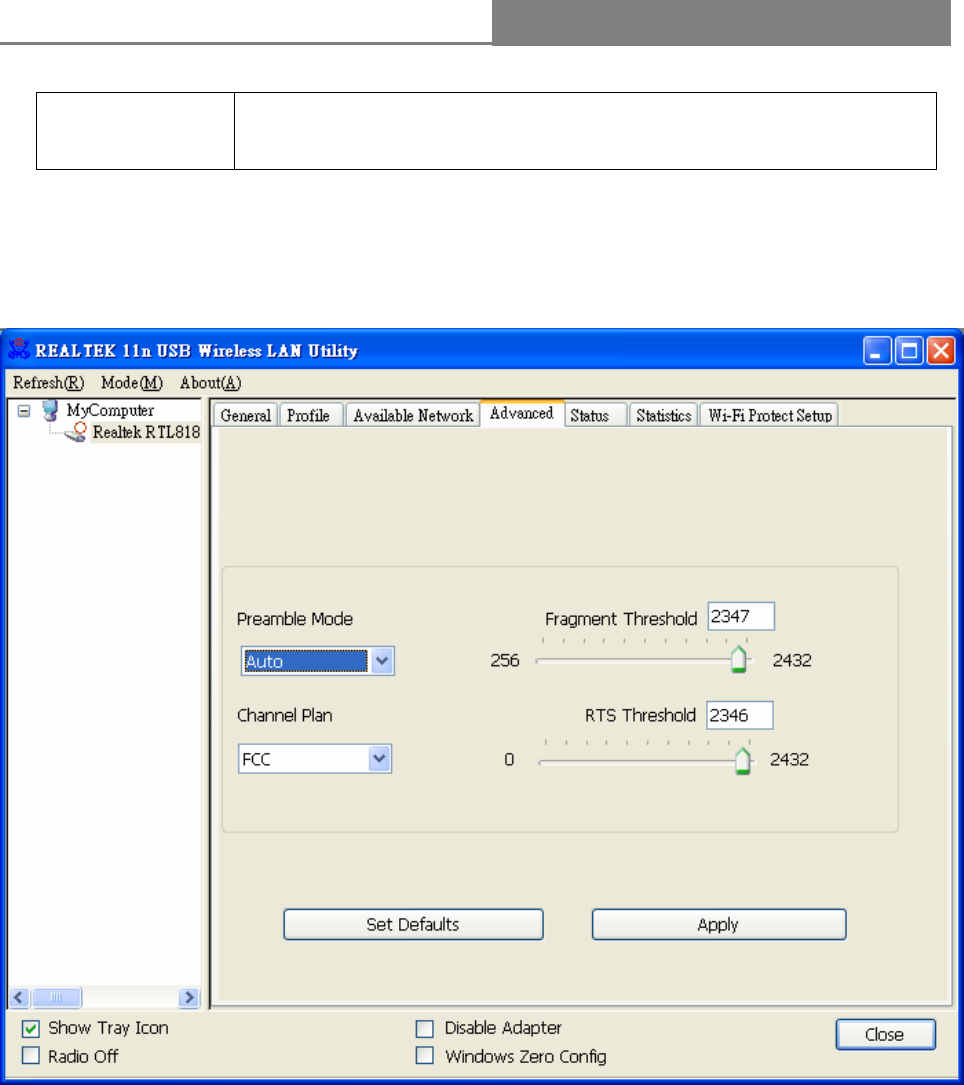This screenshot has width=964, height=1085.
Task: Switch to the General tab
Action: (x=246, y=415)
